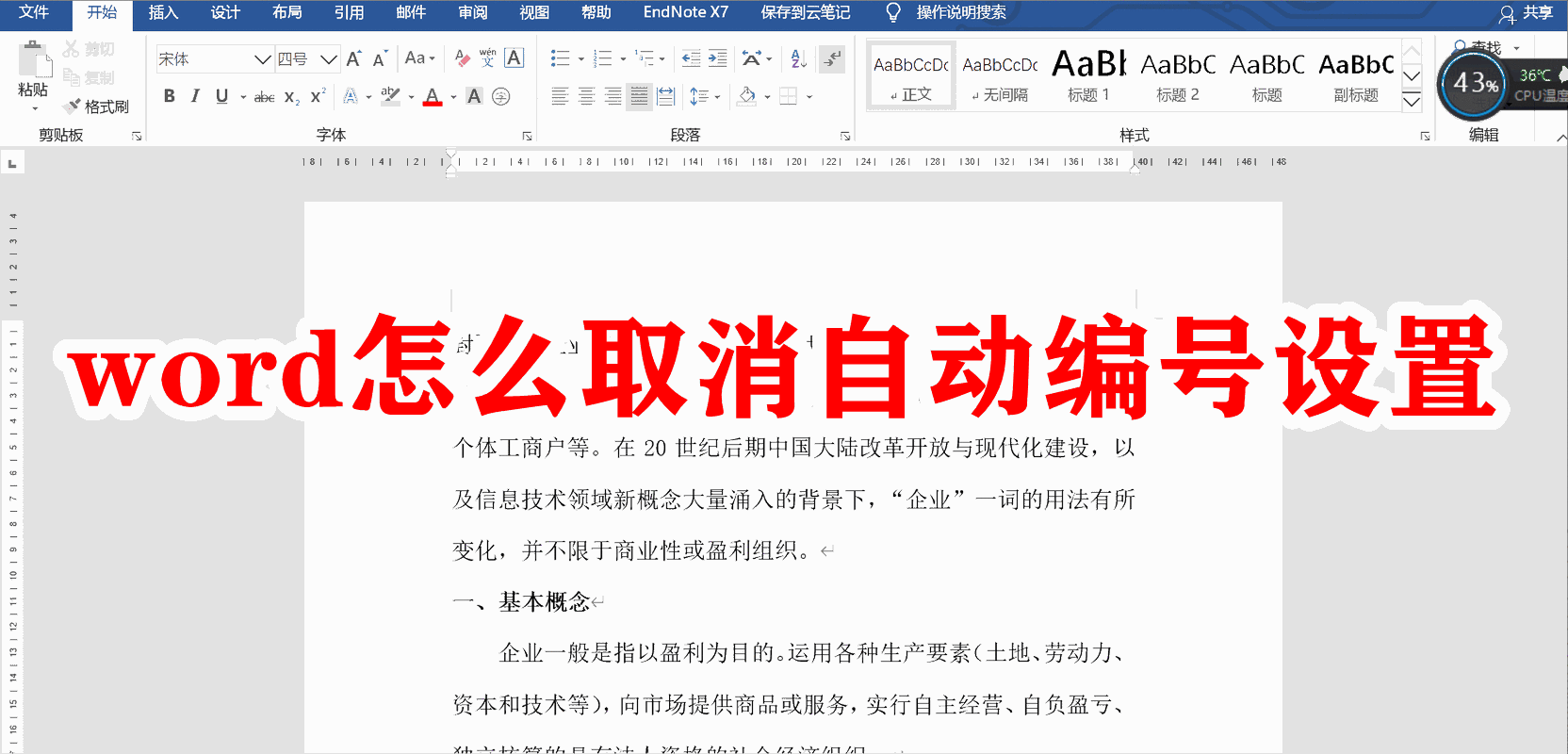Click the numbered list icon
Viewport: 1568px width, 754px height.
pos(603,58)
